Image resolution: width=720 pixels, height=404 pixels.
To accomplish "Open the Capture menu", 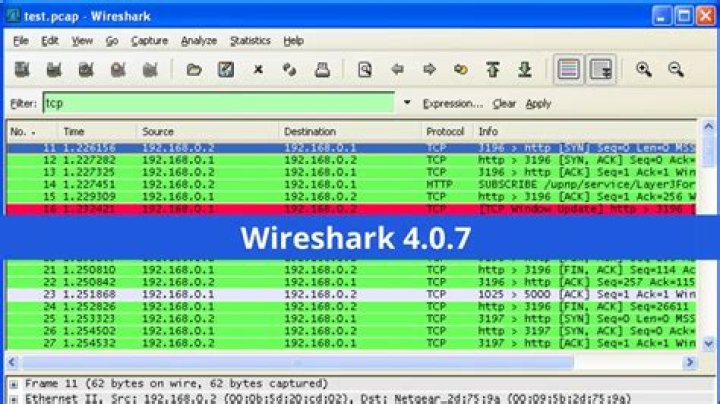I will click(149, 41).
